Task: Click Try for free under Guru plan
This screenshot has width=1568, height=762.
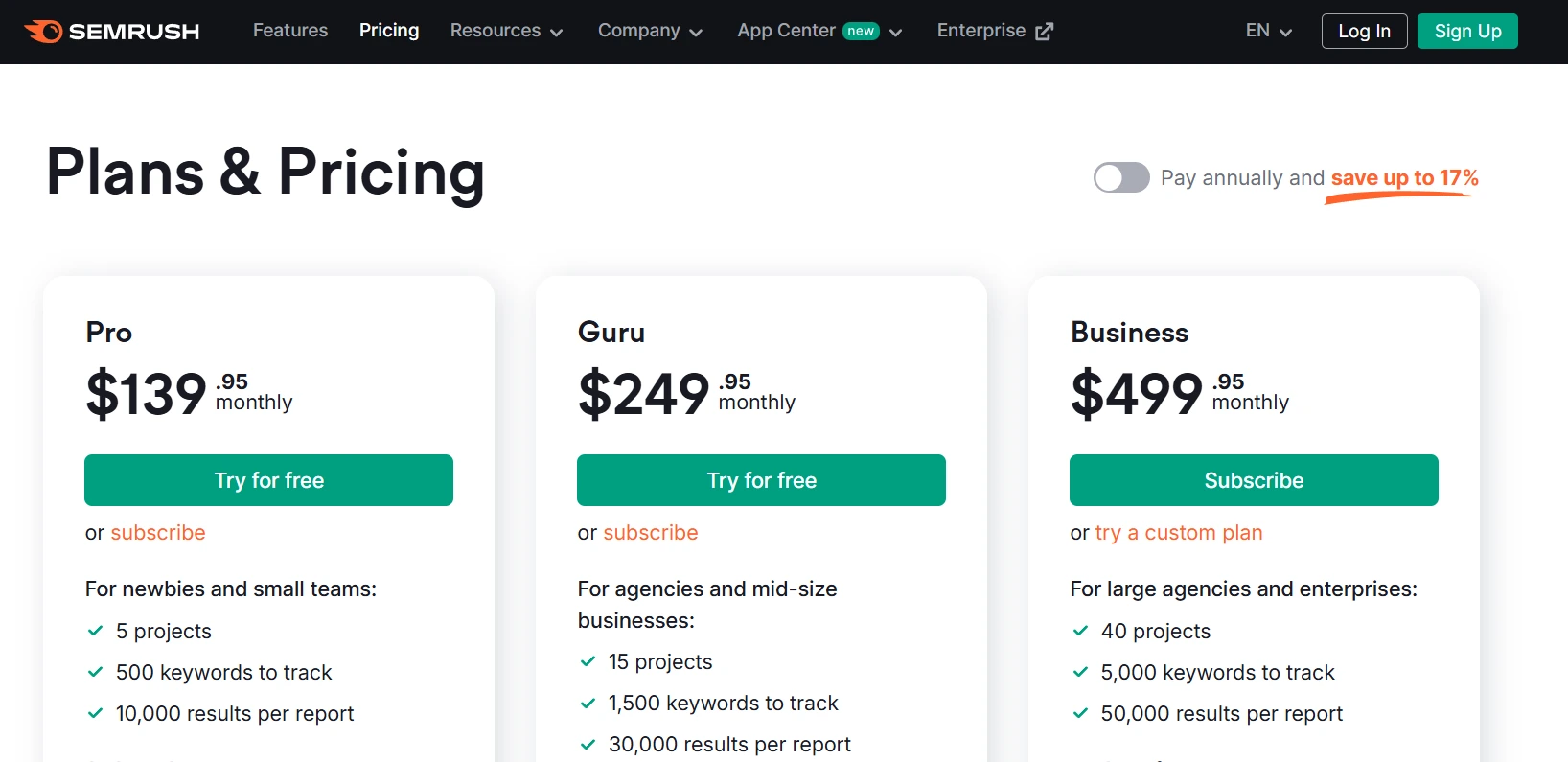Action: (x=761, y=480)
